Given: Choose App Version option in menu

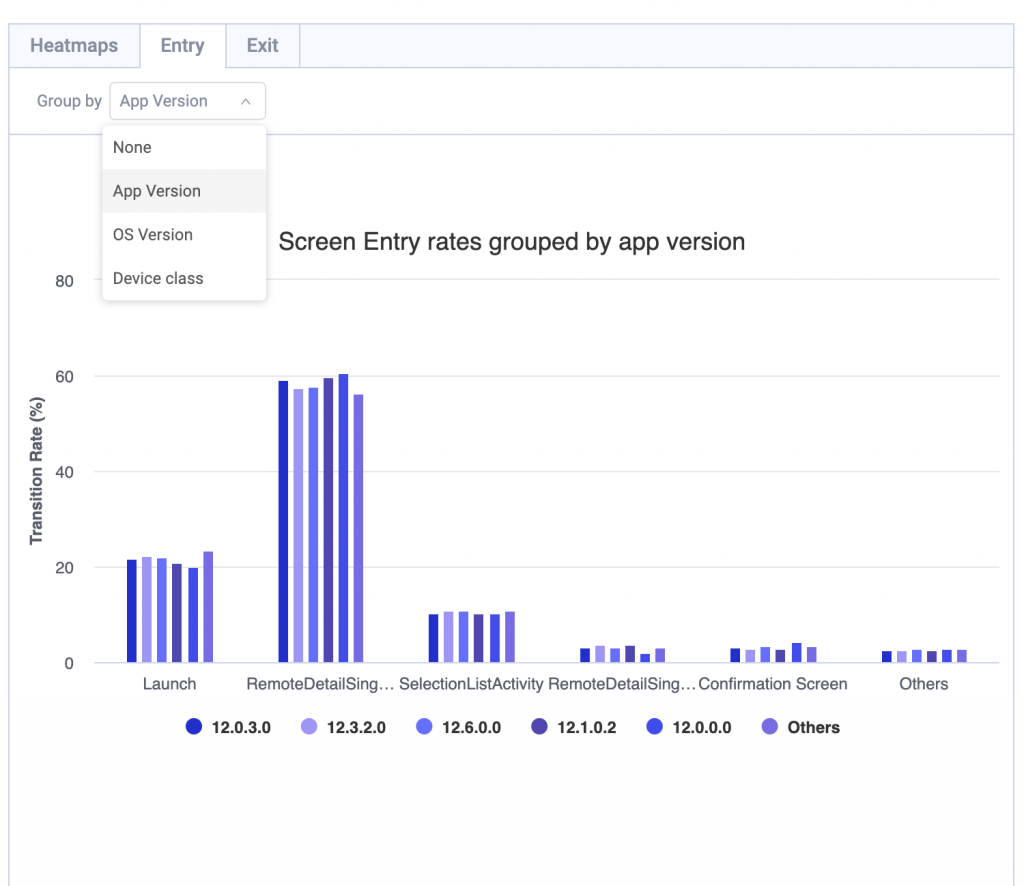Looking at the screenshot, I should pos(184,191).
